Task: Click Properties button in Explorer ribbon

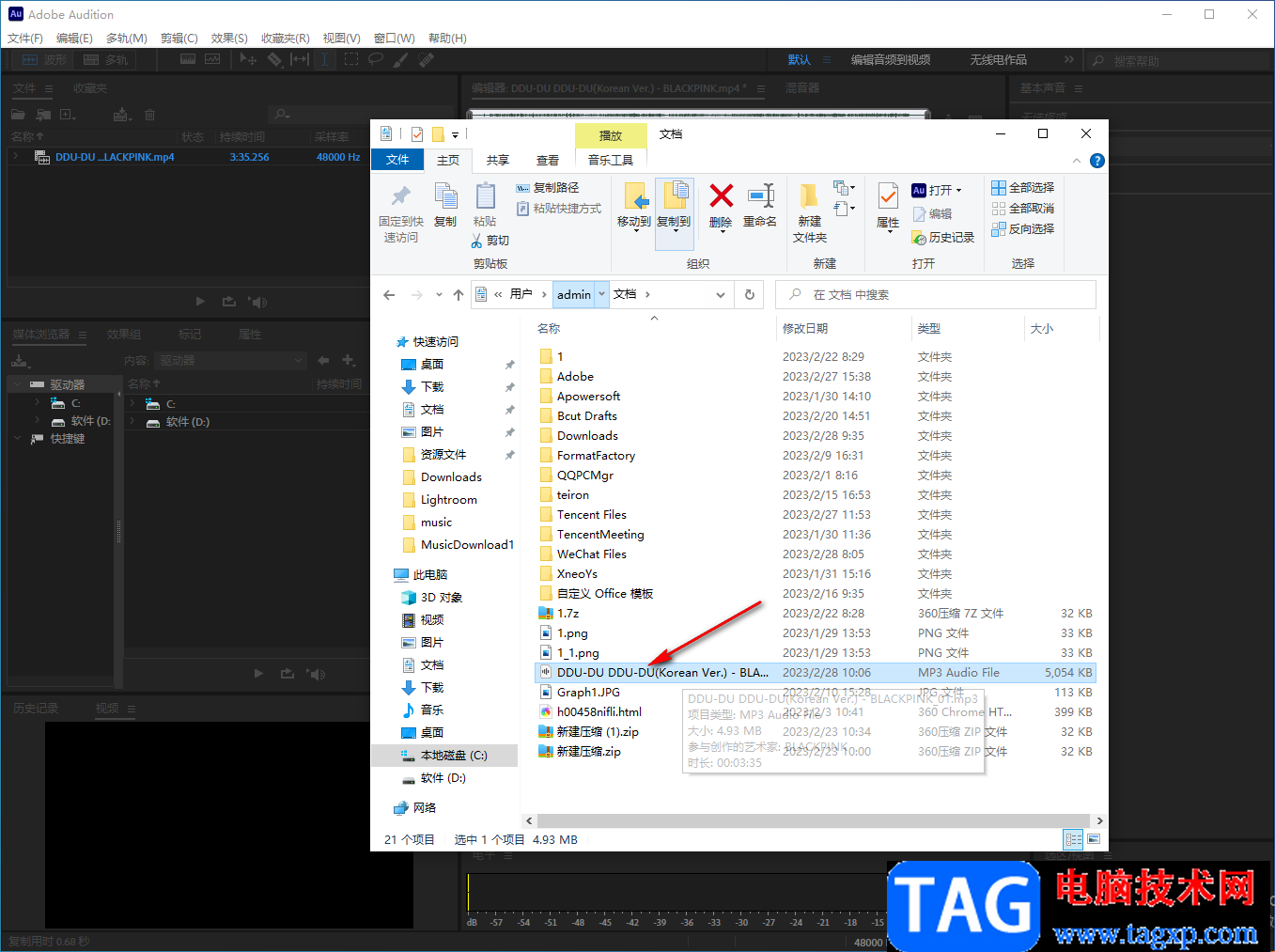Action: 888,208
